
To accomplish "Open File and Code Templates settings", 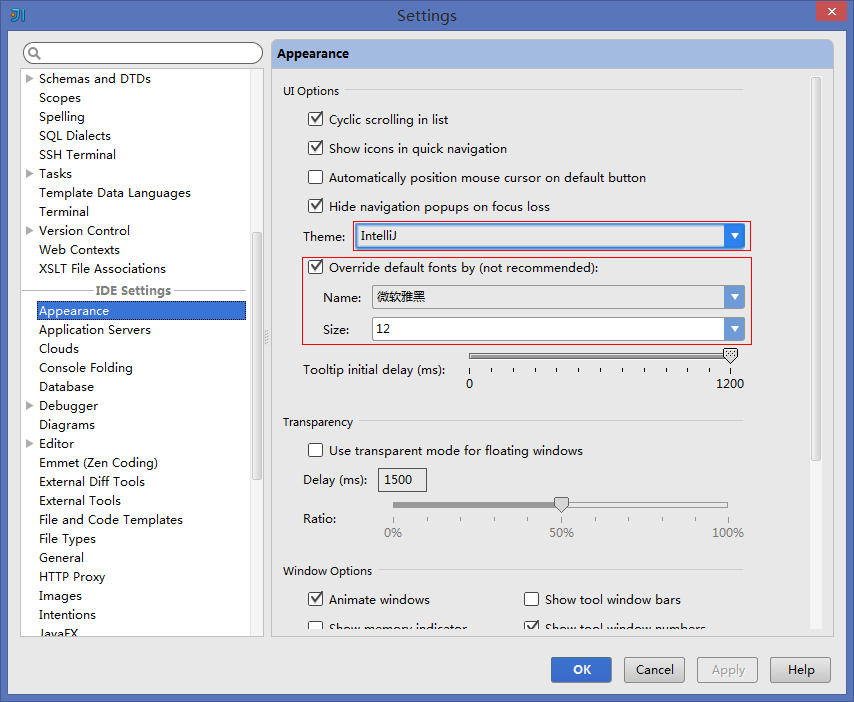I will [x=111, y=520].
